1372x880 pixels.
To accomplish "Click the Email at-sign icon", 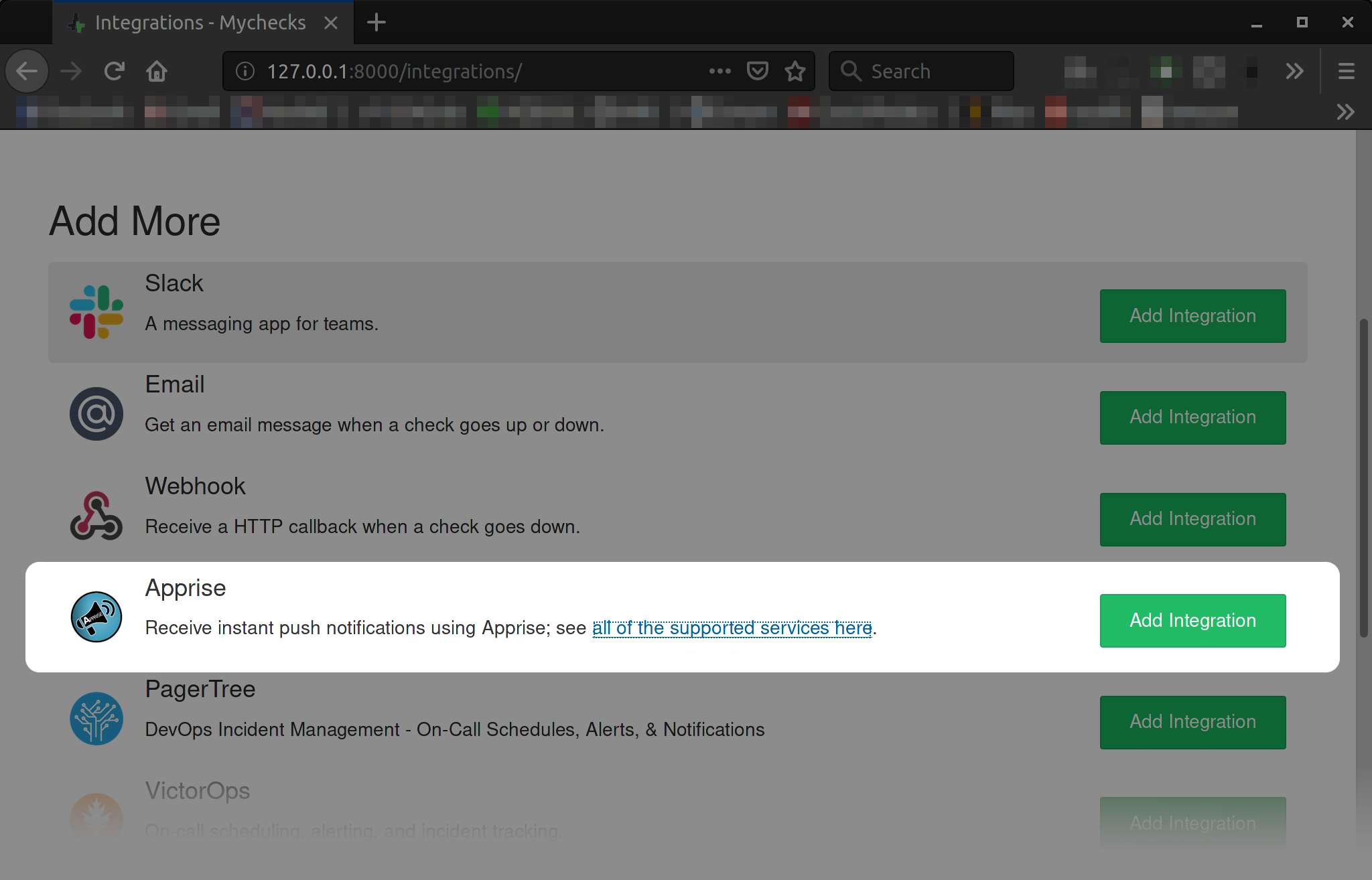I will coord(96,414).
